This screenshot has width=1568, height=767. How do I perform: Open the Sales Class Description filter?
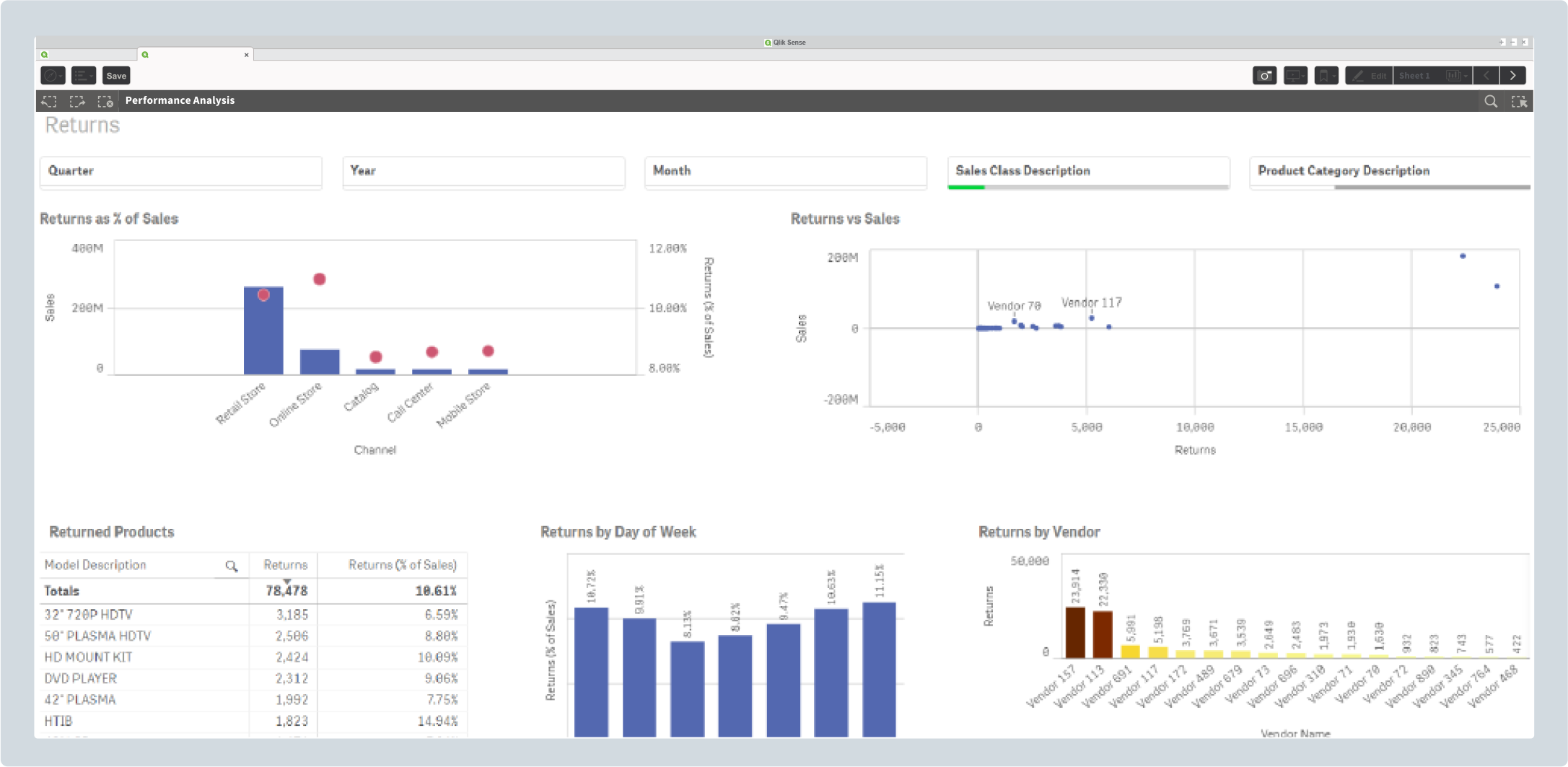(x=1088, y=172)
